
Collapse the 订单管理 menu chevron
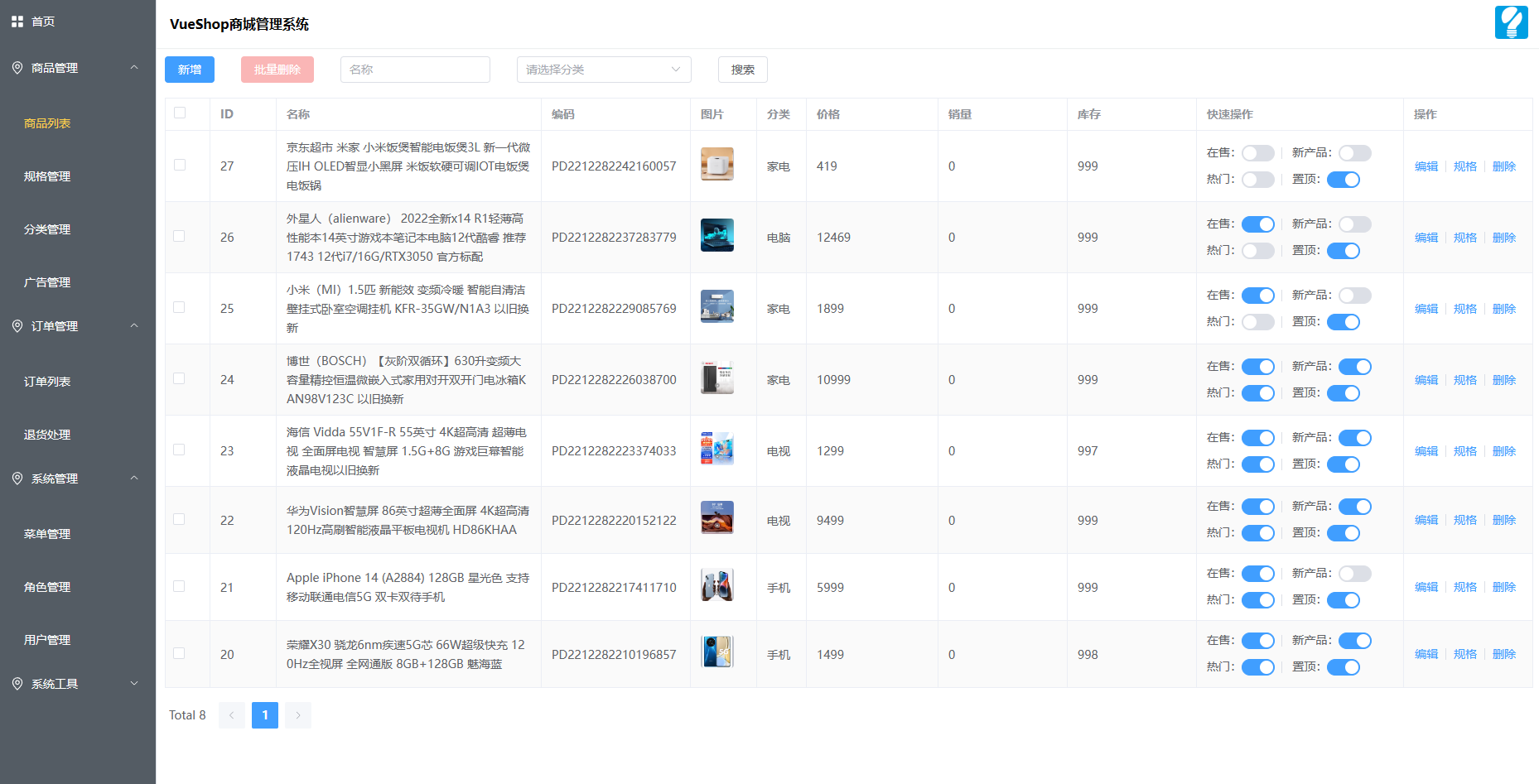click(x=134, y=326)
